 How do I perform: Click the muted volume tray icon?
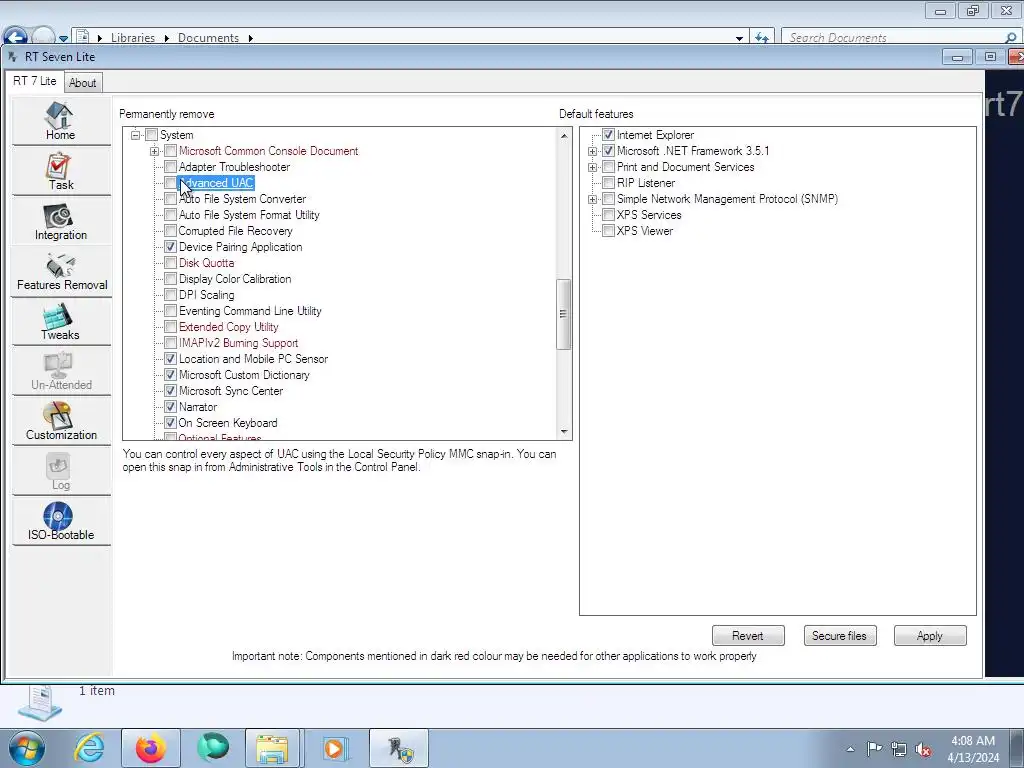tap(923, 749)
